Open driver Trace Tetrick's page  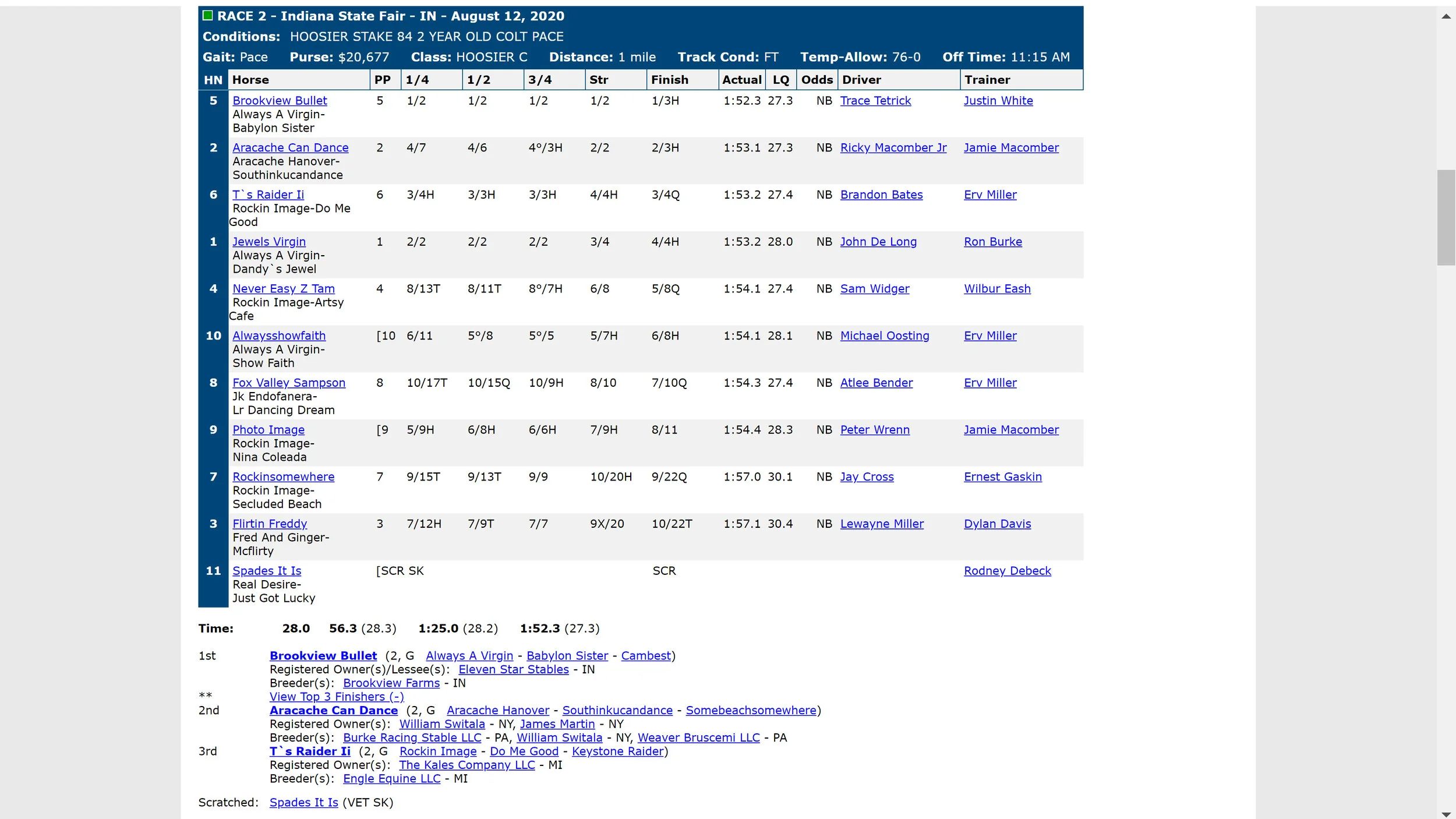point(875,101)
